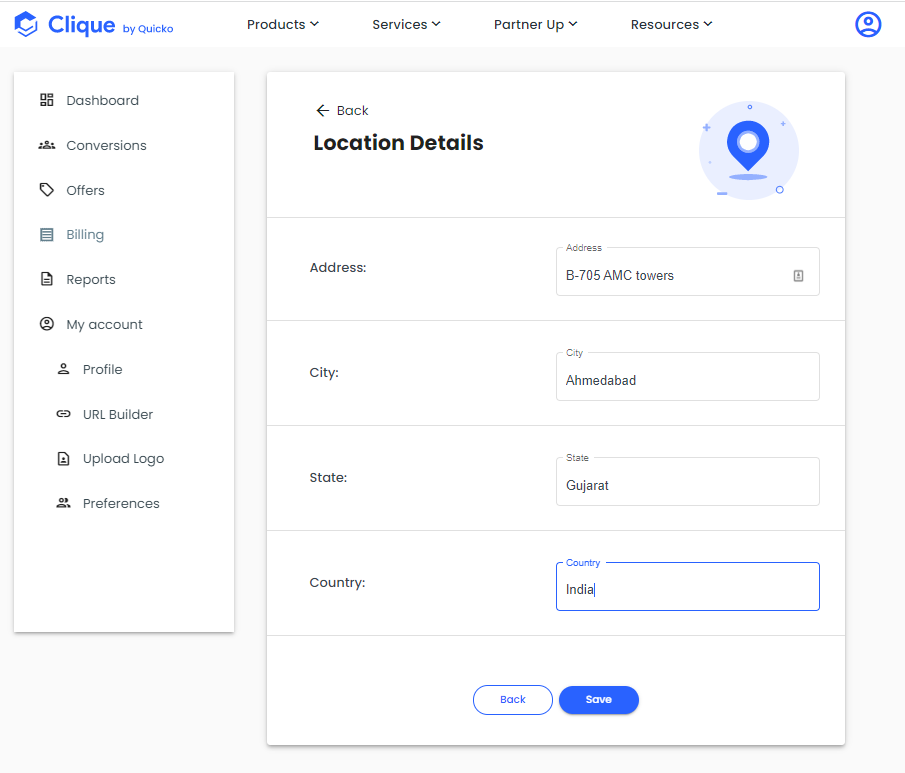
Task: Open Upload Logo sub-item
Action: coord(124,459)
